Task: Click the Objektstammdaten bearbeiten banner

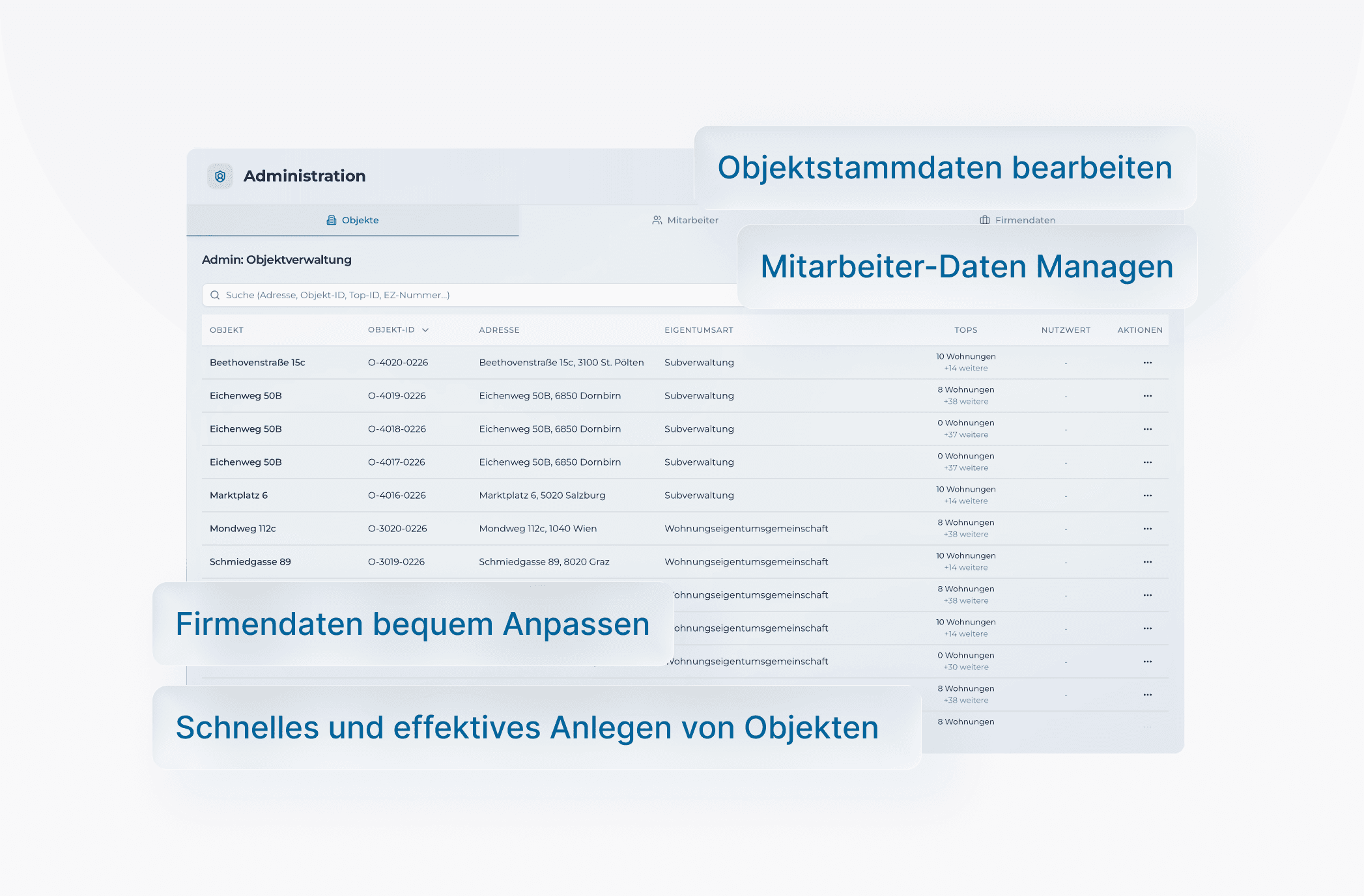Action: click(945, 168)
